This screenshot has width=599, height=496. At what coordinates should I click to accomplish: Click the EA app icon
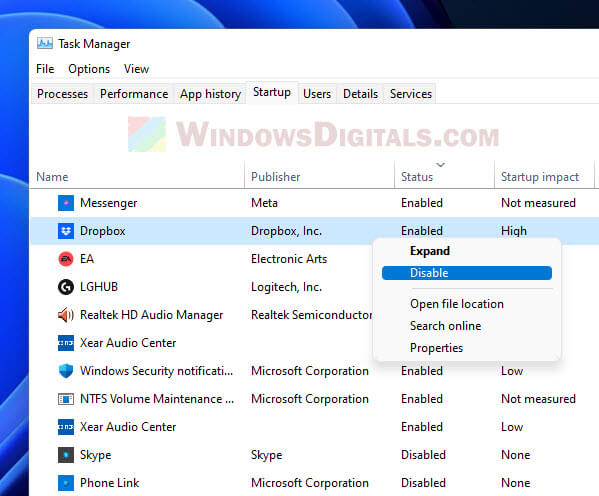(66, 259)
